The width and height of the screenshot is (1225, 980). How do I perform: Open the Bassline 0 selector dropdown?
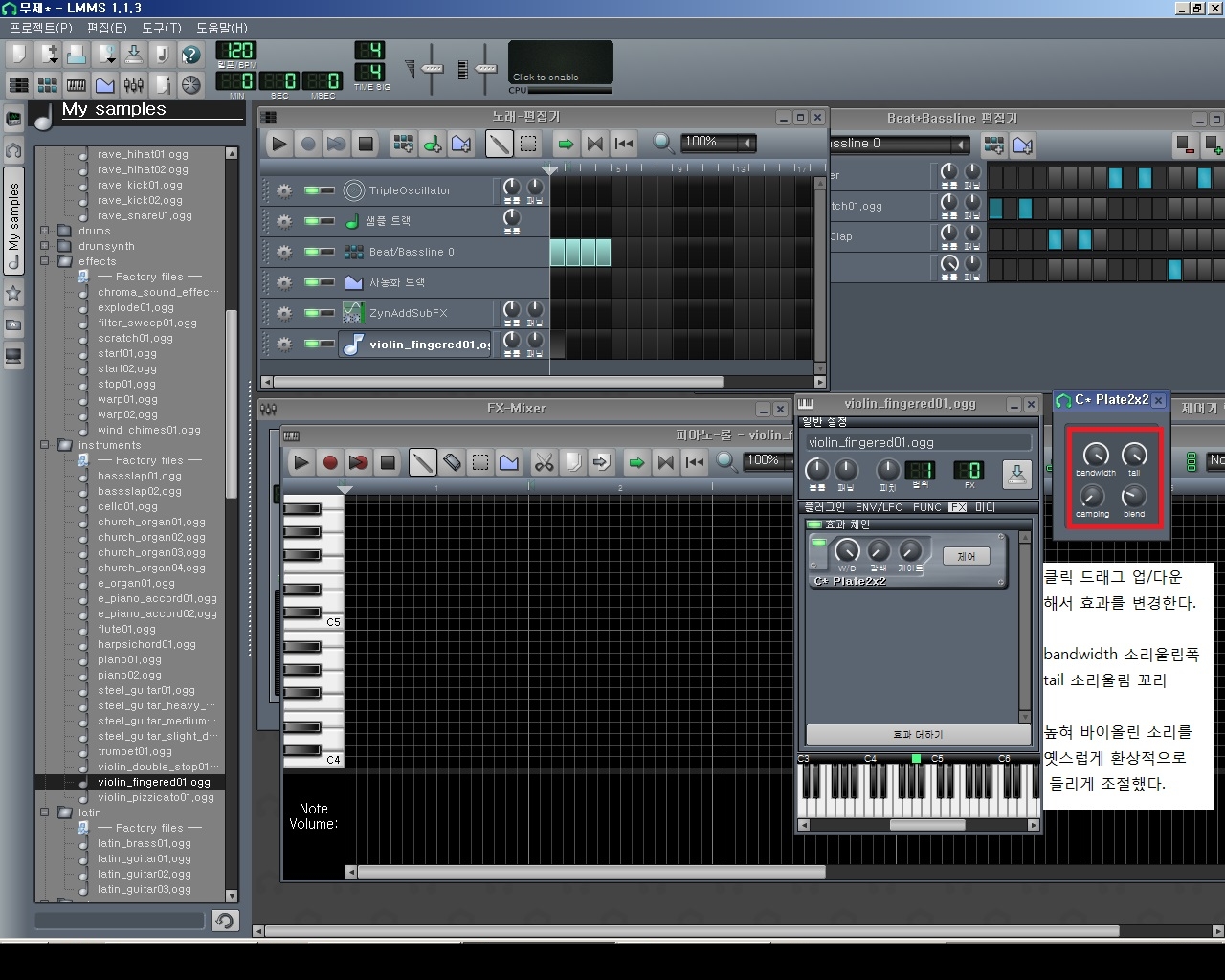pos(960,144)
